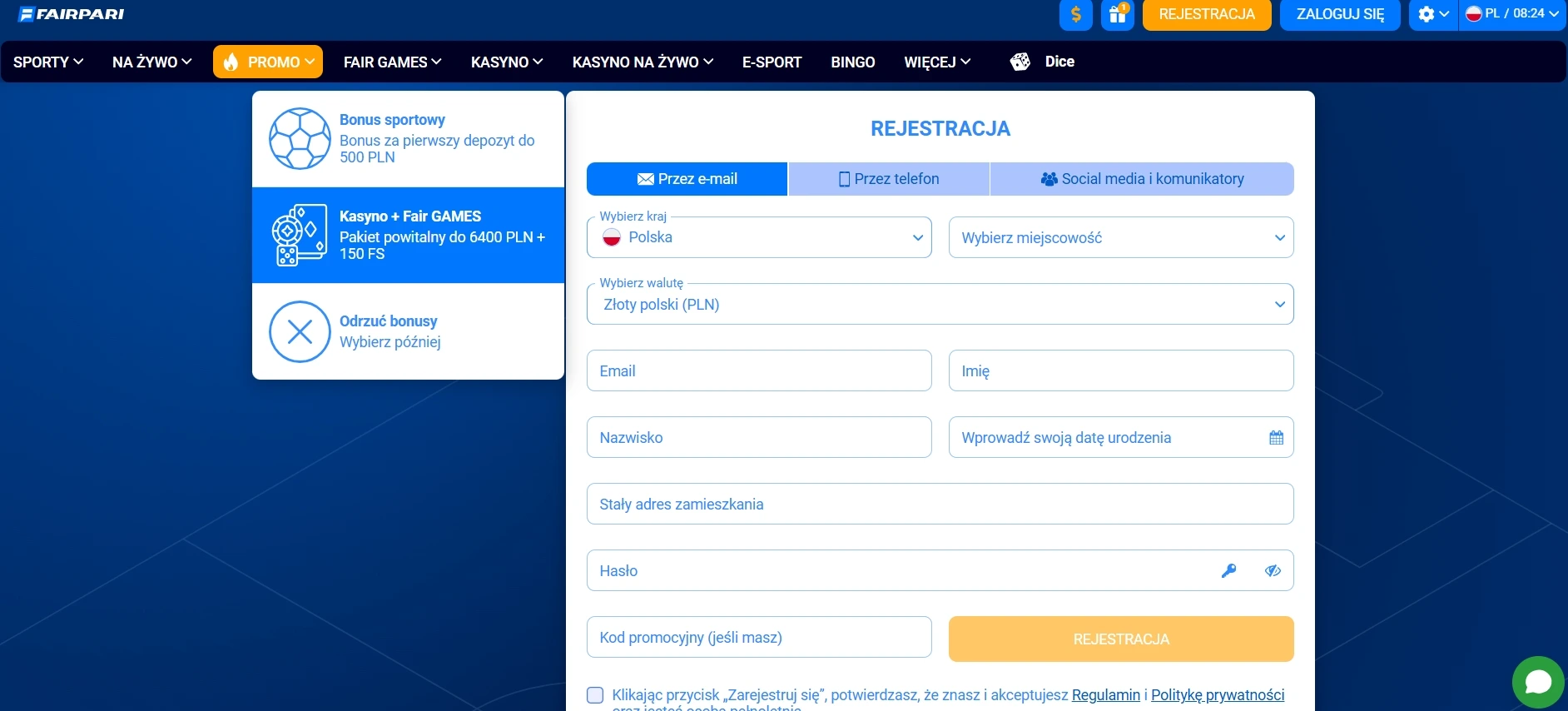Switch to Przez telefon tab
1568x711 pixels.
coord(889,179)
